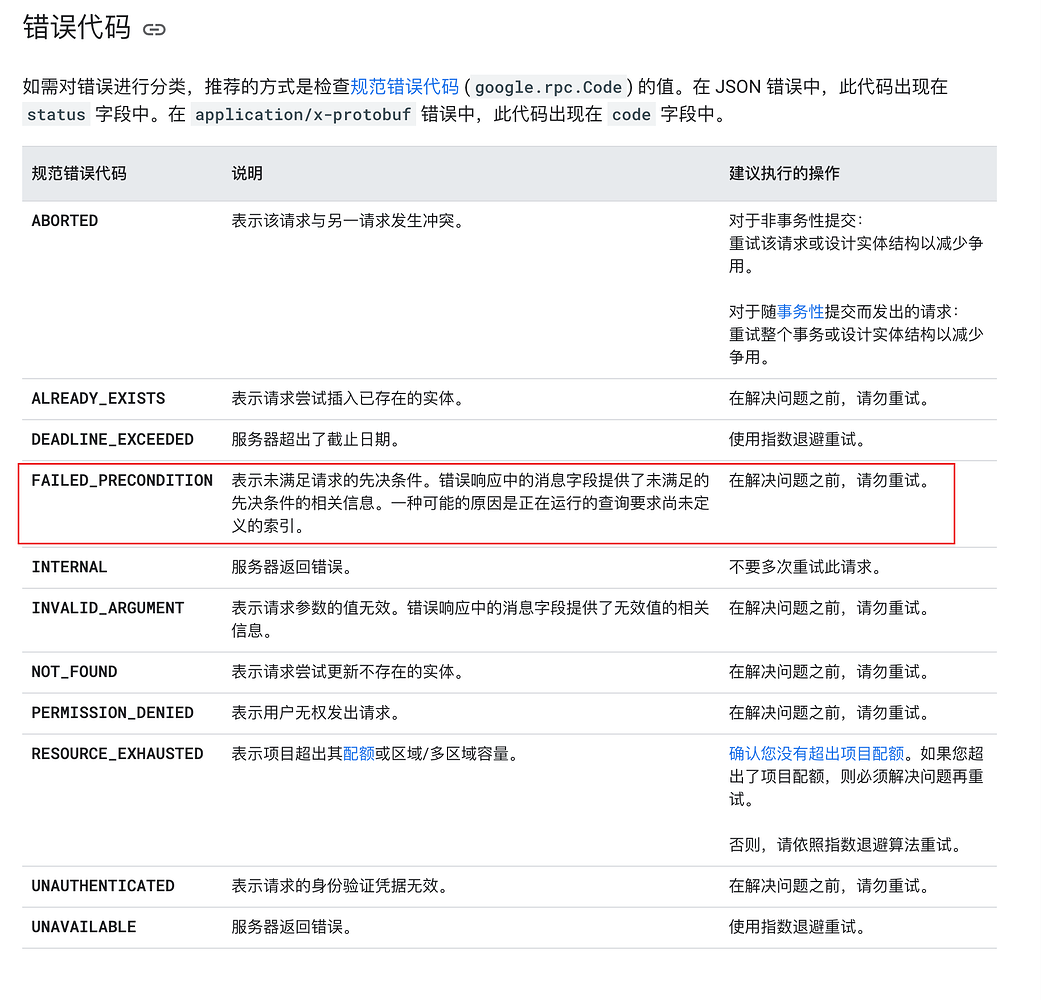The image size is (1042, 1000).
Task: Click UNAVAILABLE action 使用指数退避重试
Action: pyautogui.click(x=797, y=927)
